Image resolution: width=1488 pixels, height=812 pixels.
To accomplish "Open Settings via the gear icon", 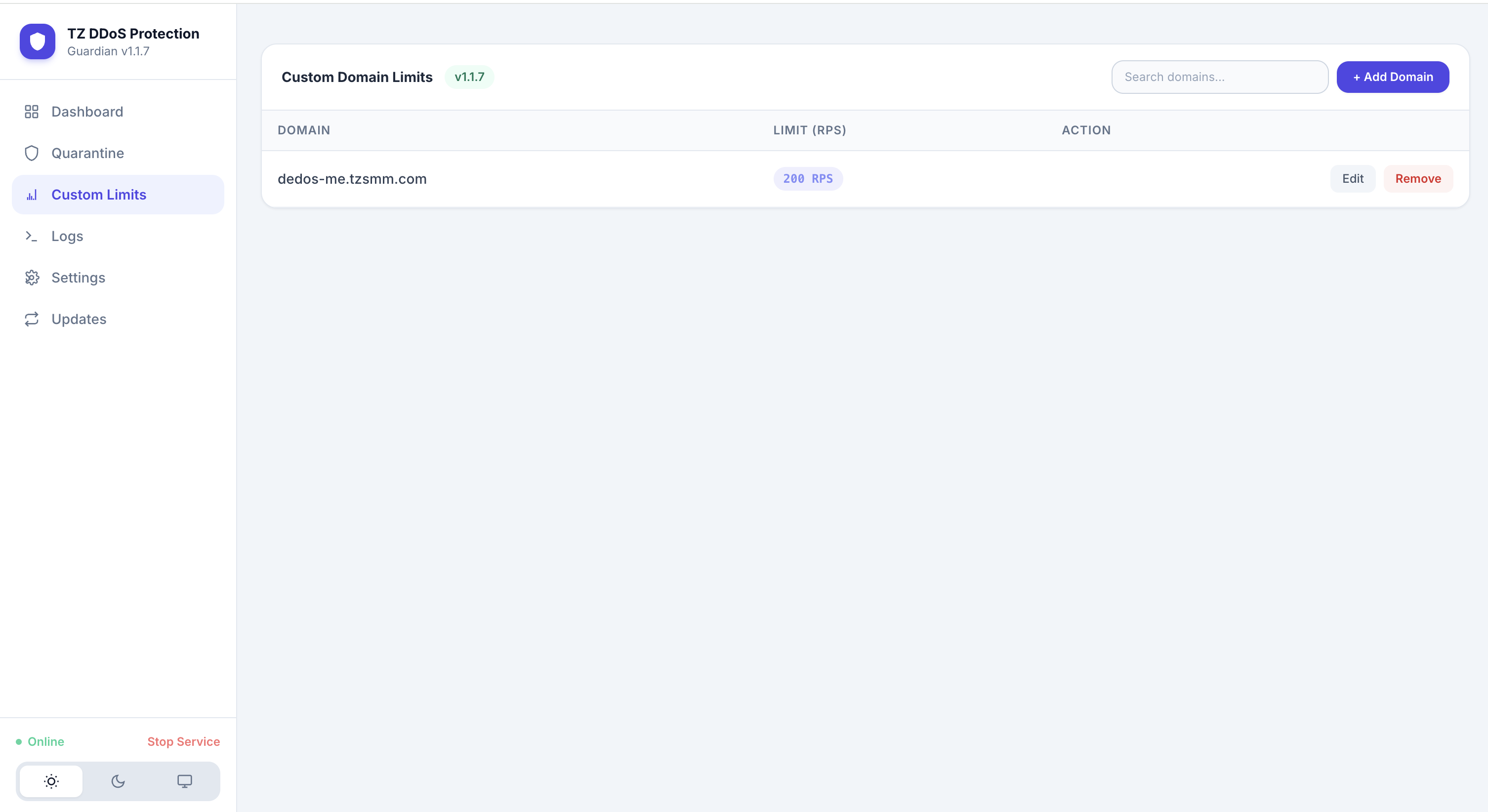I will coord(32,277).
